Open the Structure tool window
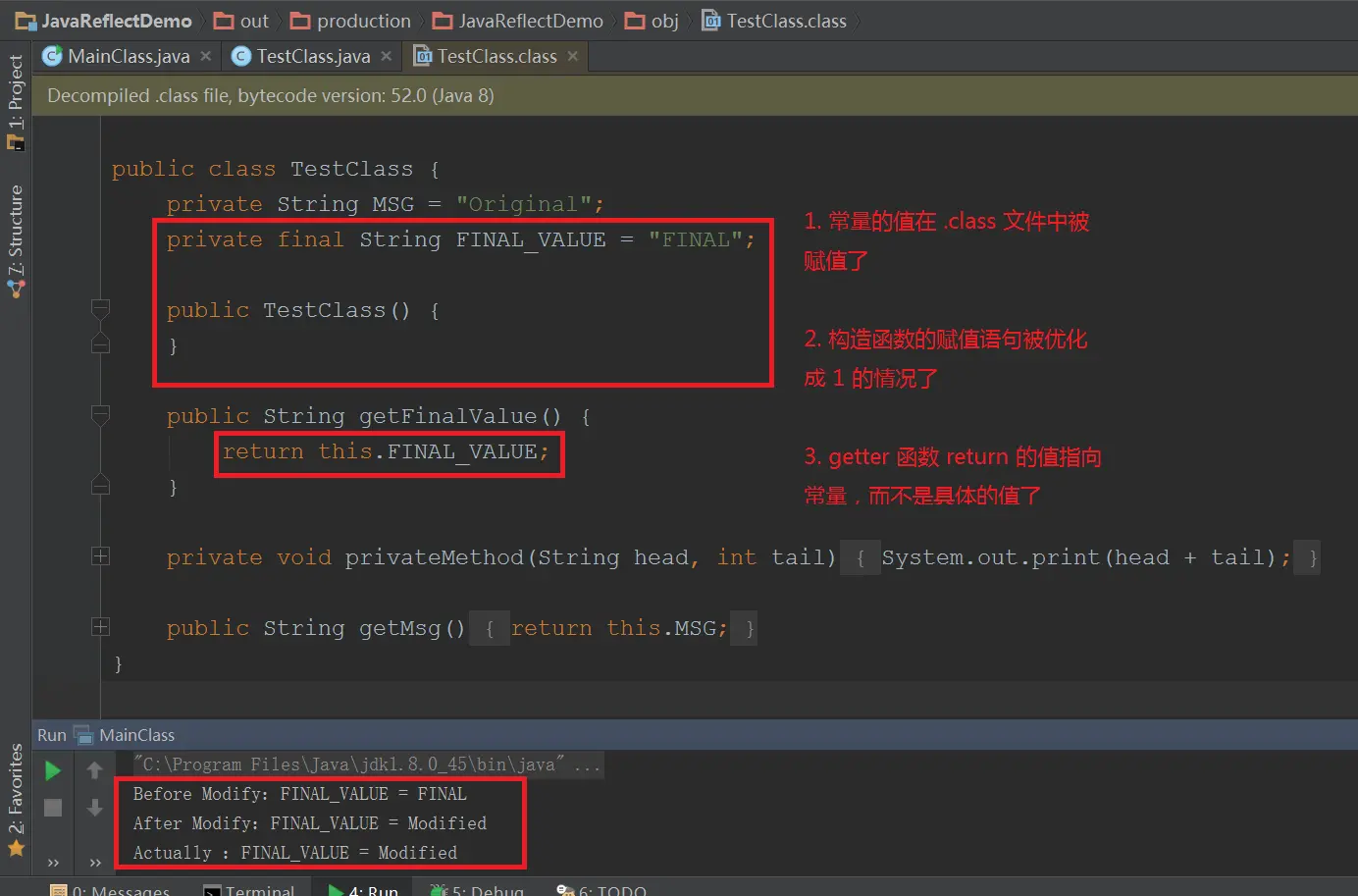This screenshot has height=896, width=1358. [16, 240]
